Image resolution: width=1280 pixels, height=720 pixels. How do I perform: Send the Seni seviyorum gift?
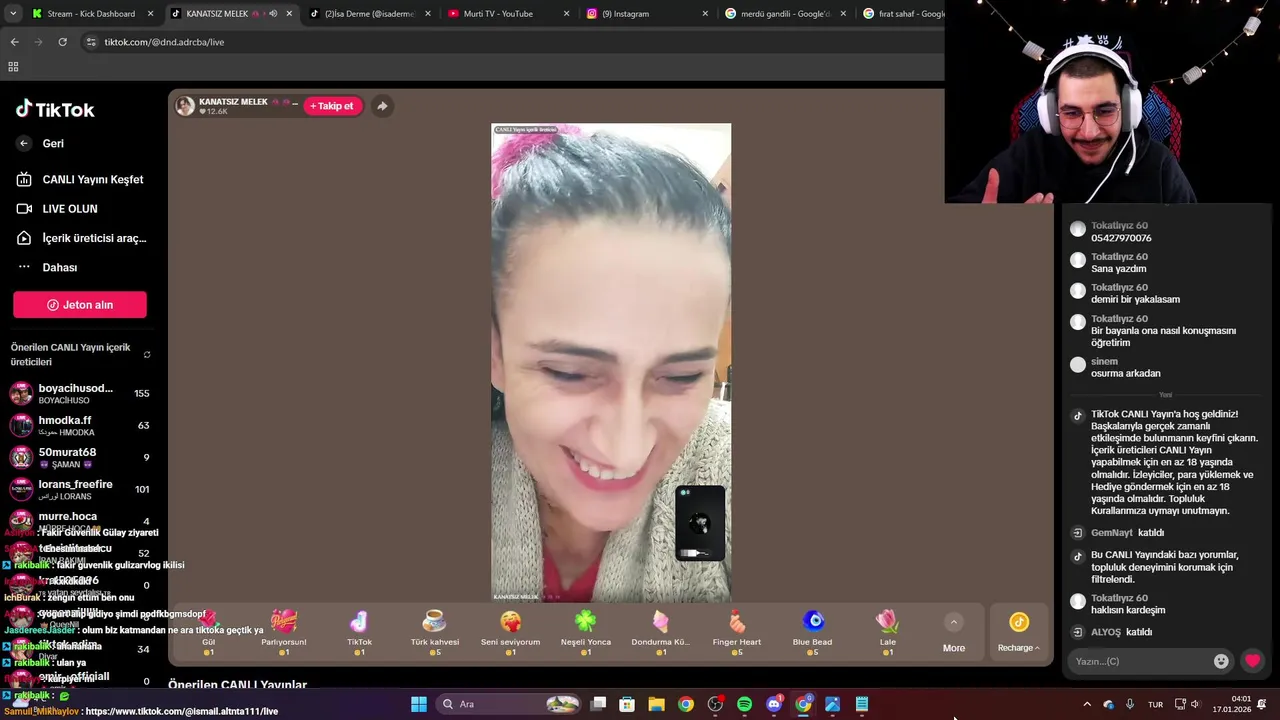point(510,633)
